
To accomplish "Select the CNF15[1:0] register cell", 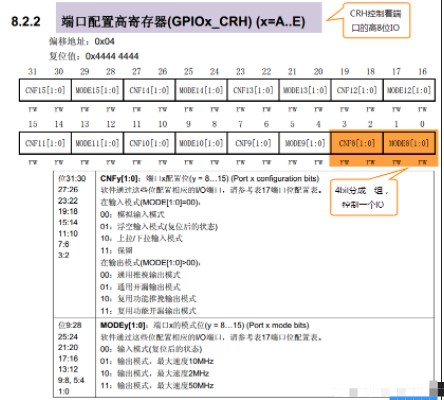I will (x=45, y=90).
